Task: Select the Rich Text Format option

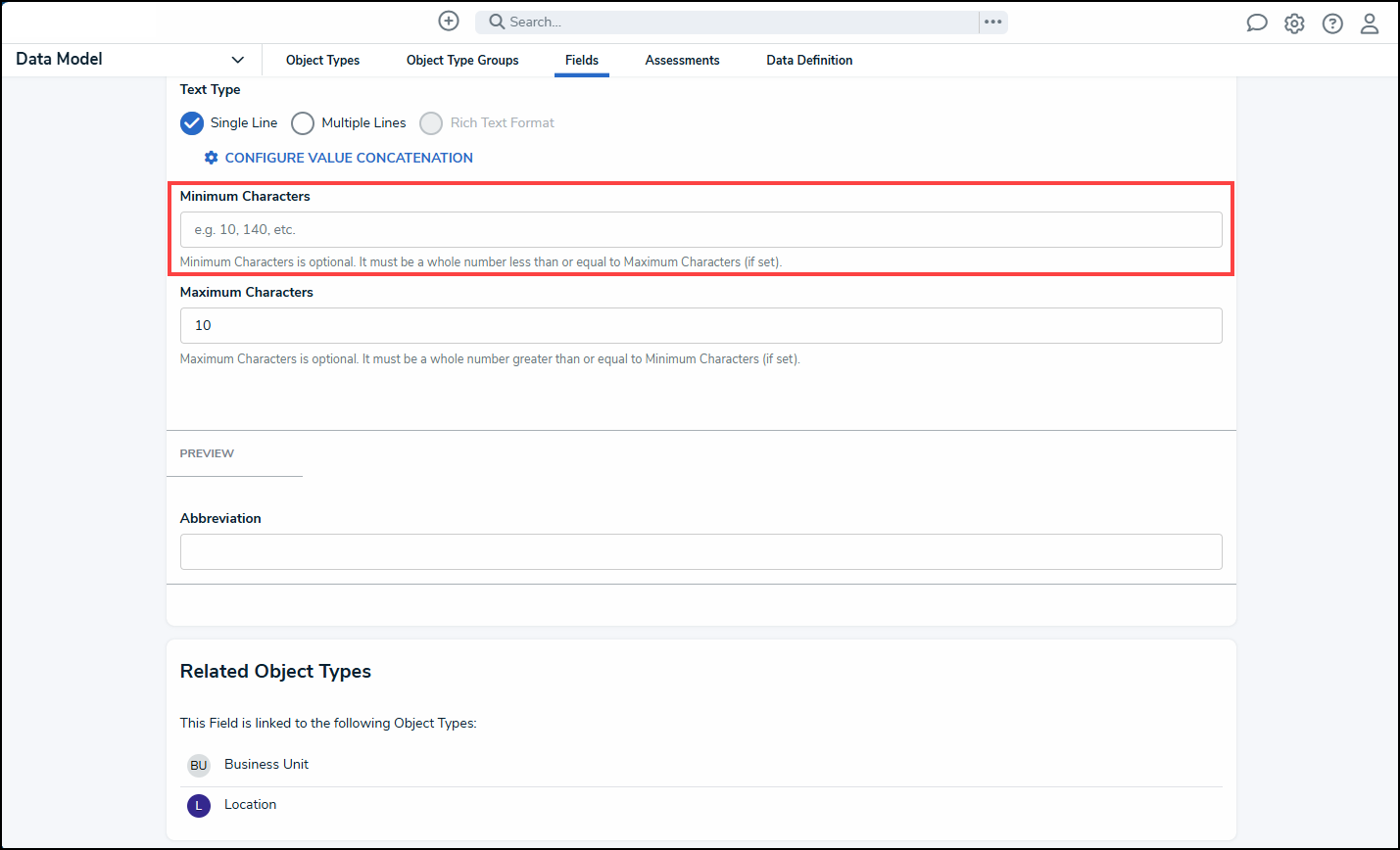Action: click(x=431, y=123)
